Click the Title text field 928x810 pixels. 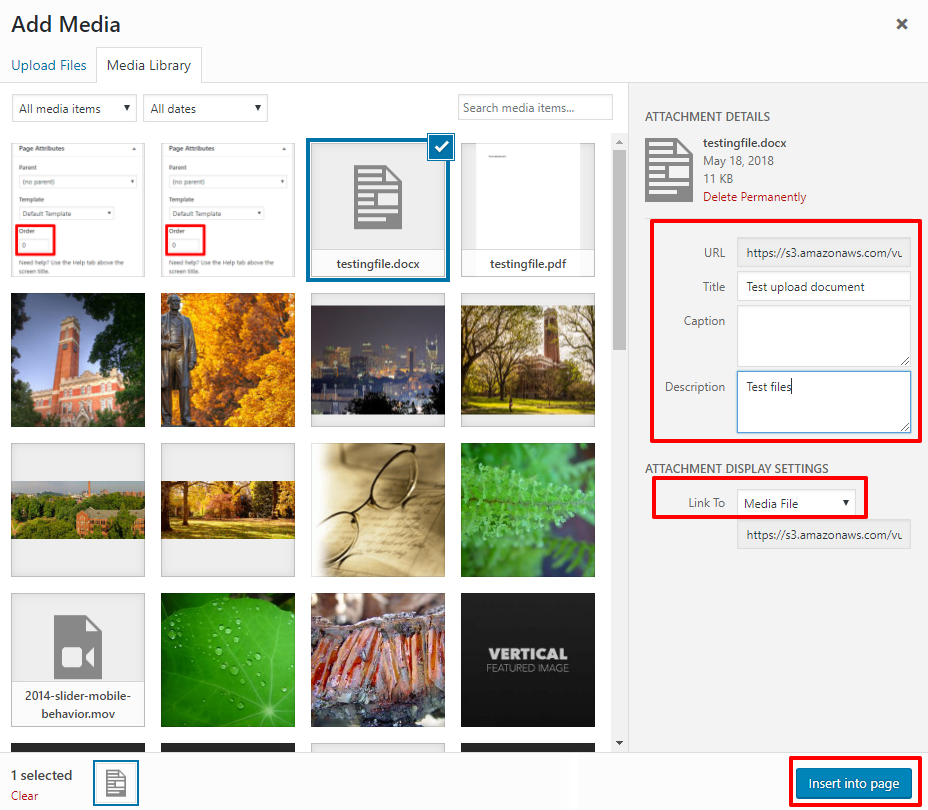coord(823,287)
